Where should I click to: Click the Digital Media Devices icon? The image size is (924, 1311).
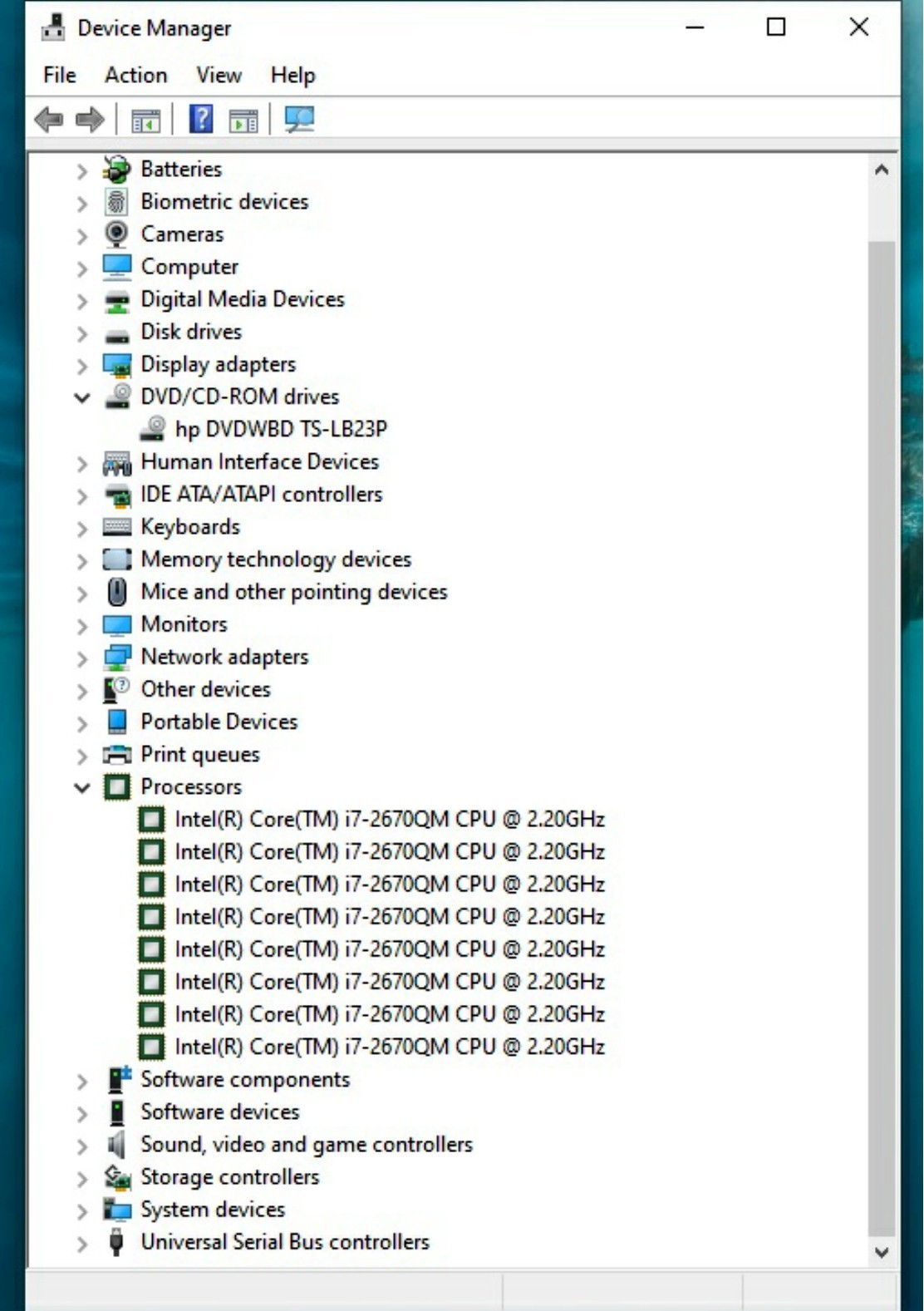[x=116, y=300]
